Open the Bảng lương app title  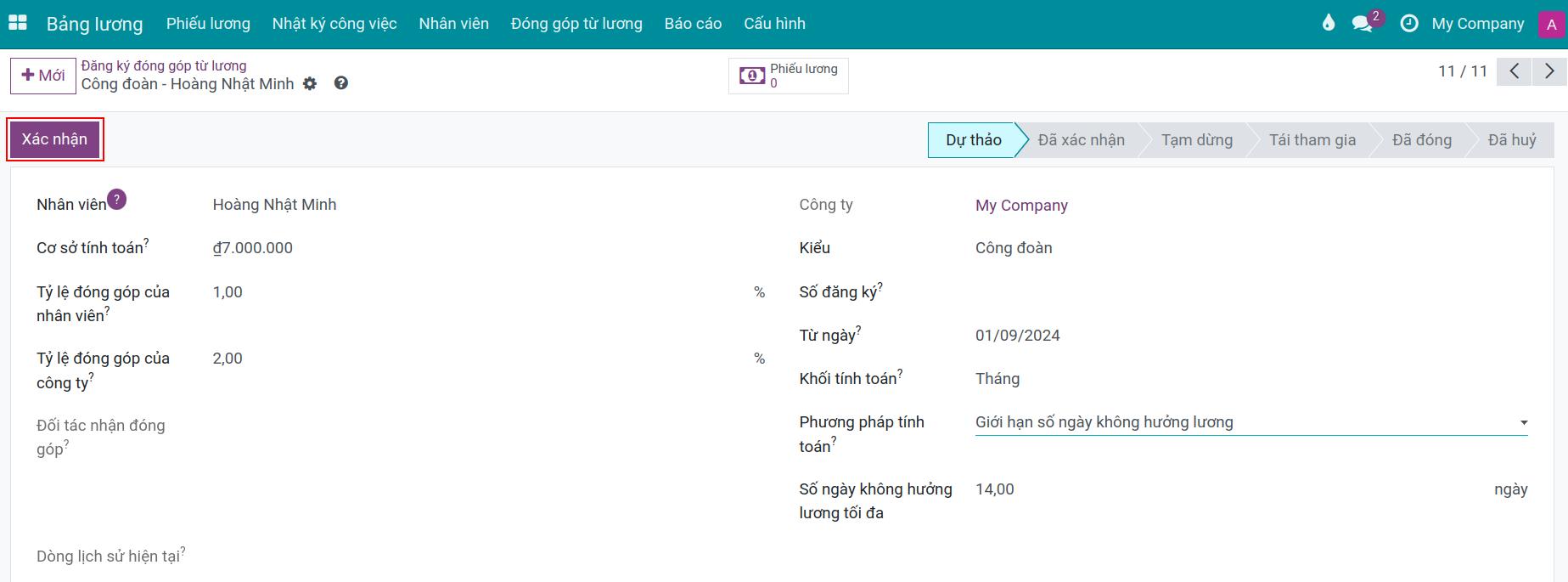coord(95,24)
